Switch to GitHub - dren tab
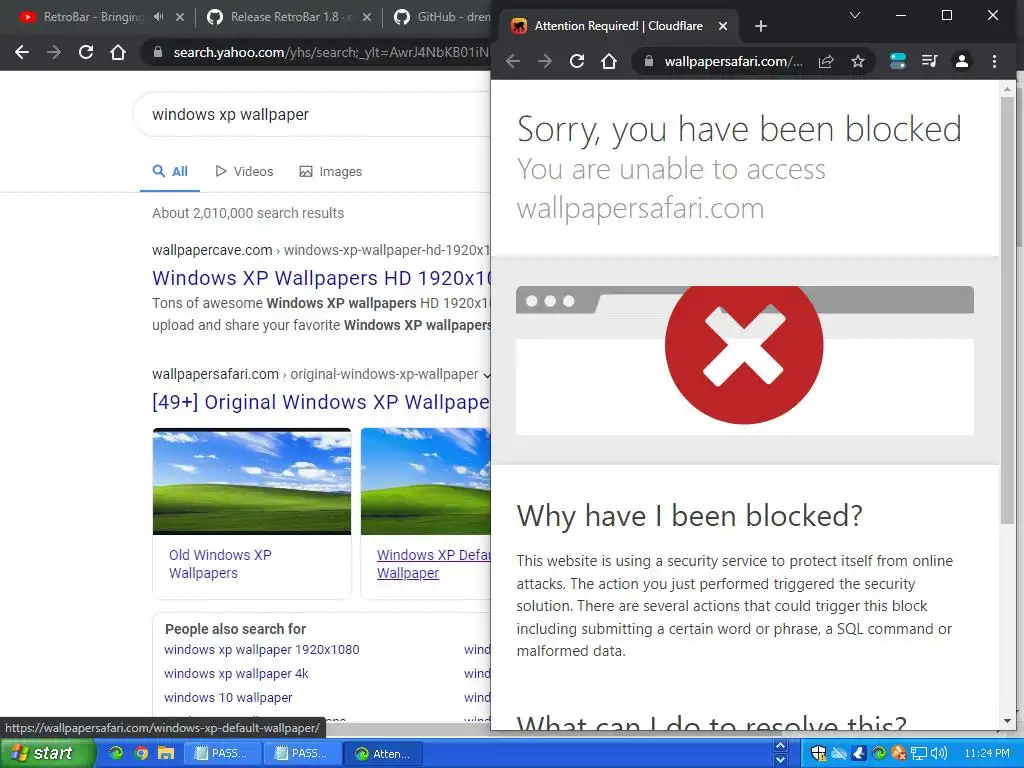The image size is (1024, 768). pos(442,17)
